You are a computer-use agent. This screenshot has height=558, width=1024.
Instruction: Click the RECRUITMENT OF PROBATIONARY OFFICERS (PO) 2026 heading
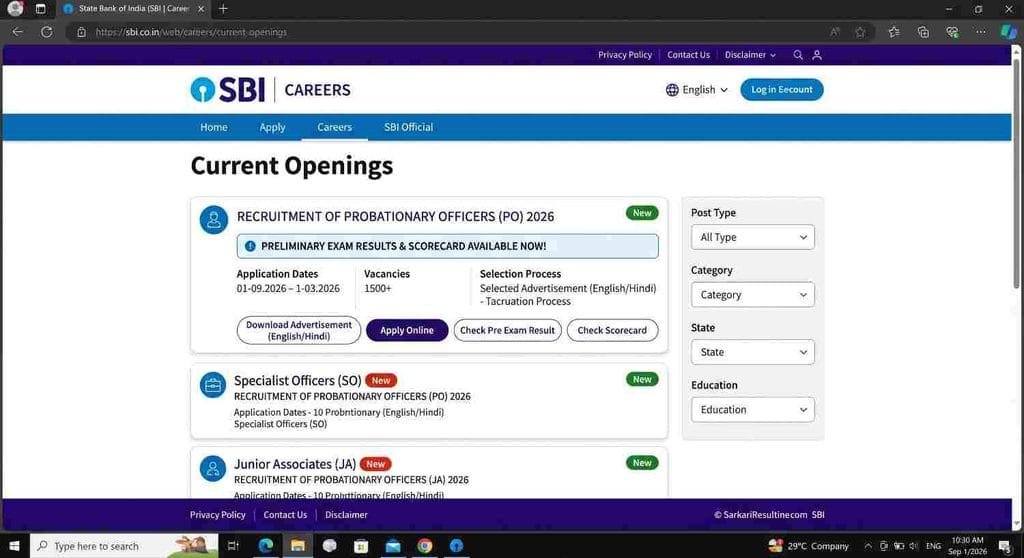tap(395, 216)
